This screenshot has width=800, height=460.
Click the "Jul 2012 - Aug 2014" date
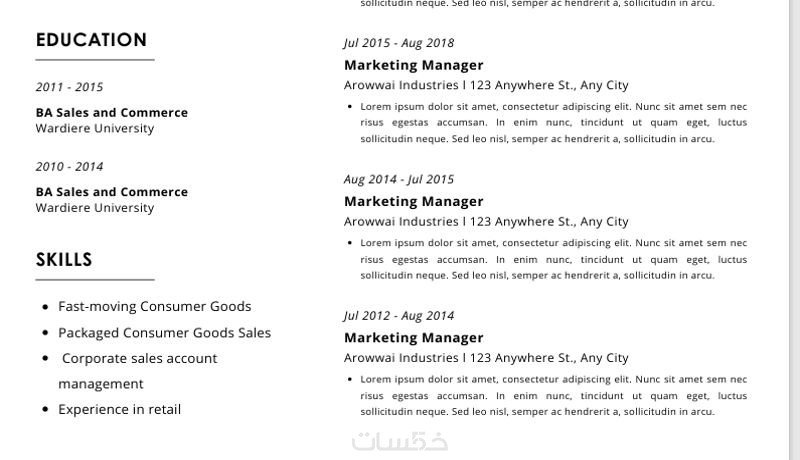click(398, 315)
